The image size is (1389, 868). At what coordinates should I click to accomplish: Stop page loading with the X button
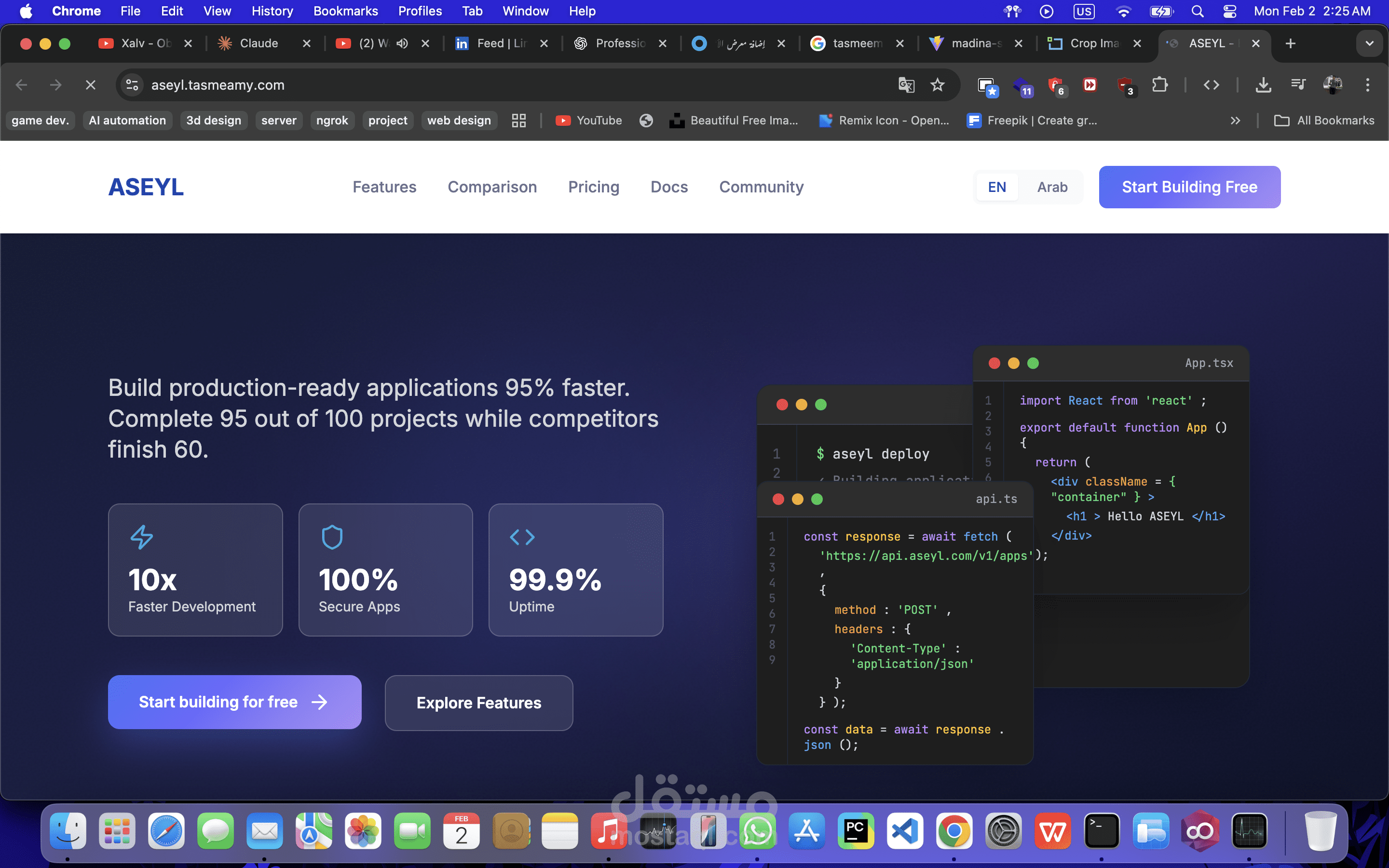pos(90,85)
